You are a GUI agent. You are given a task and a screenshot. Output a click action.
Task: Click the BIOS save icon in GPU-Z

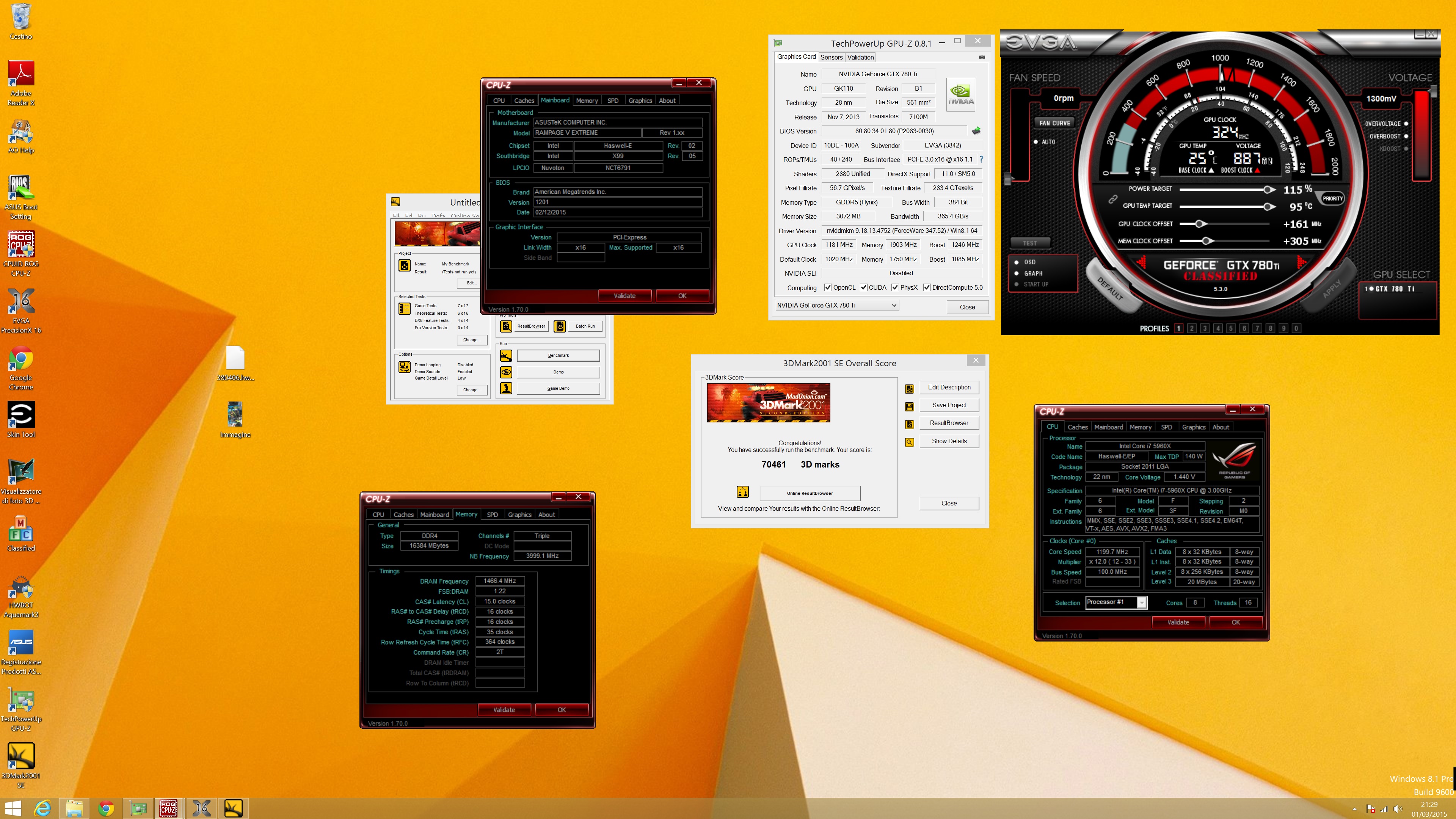(x=976, y=130)
